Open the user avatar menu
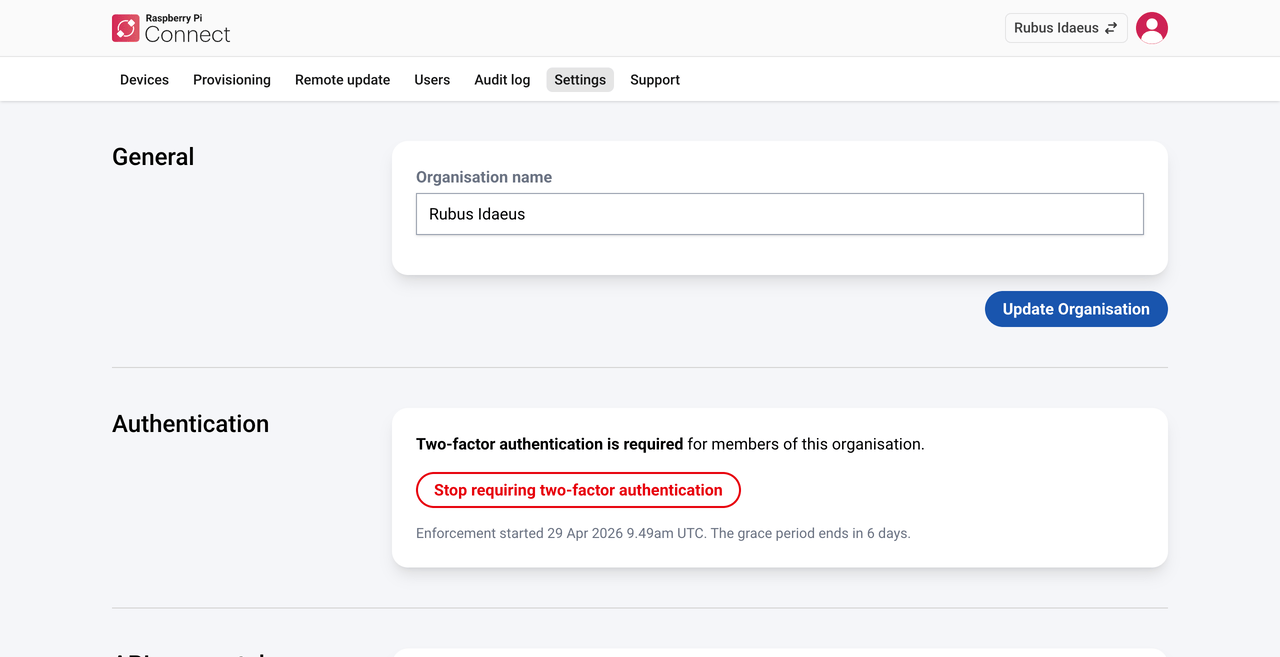This screenshot has width=1280, height=657. tap(1152, 28)
